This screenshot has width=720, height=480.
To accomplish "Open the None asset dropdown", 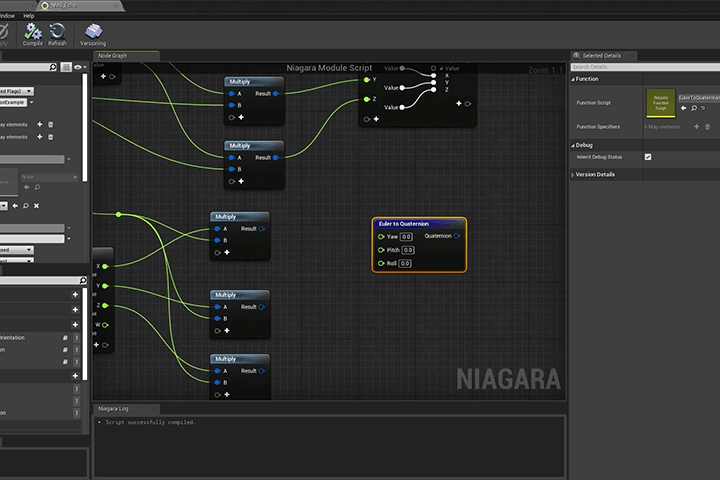I will click(x=49, y=177).
